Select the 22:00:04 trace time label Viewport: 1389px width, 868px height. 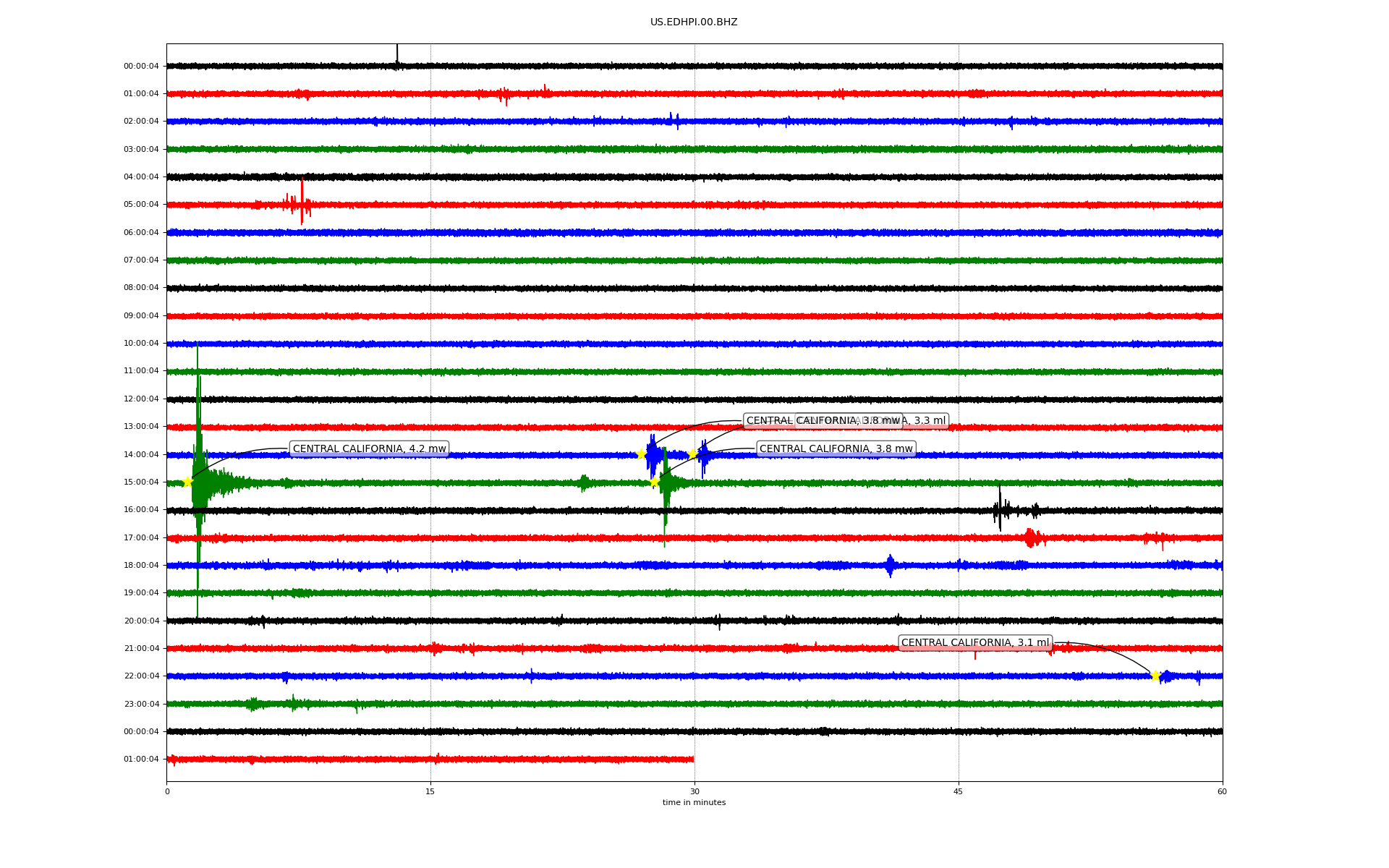[x=141, y=676]
